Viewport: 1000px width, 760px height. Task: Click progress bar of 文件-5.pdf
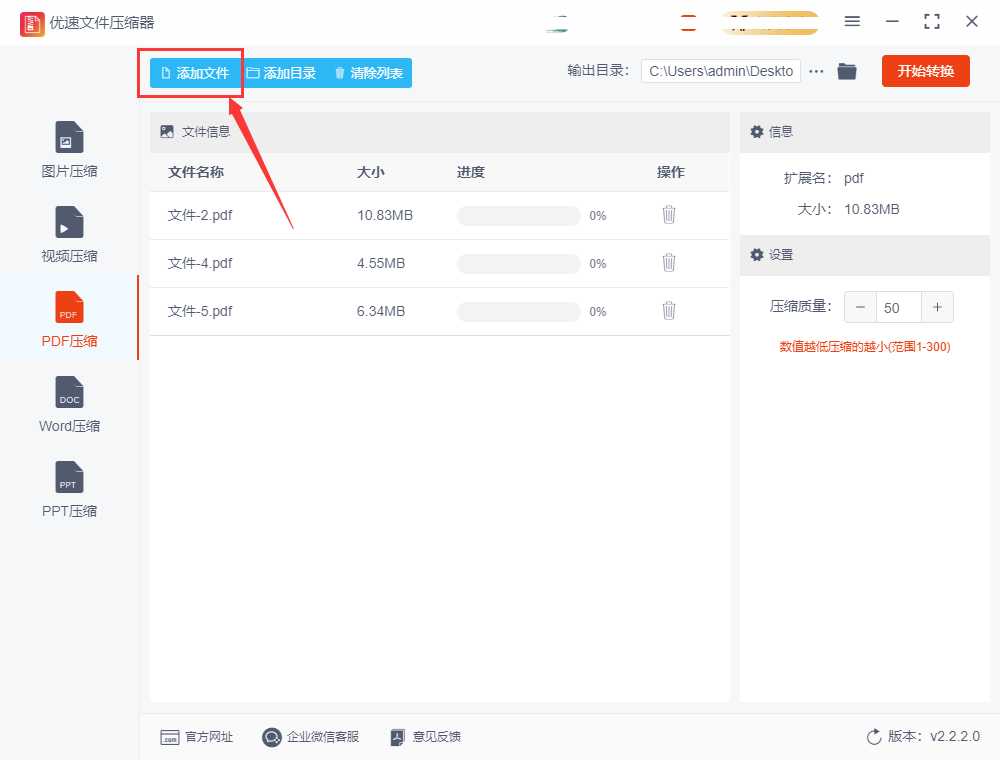tap(518, 311)
